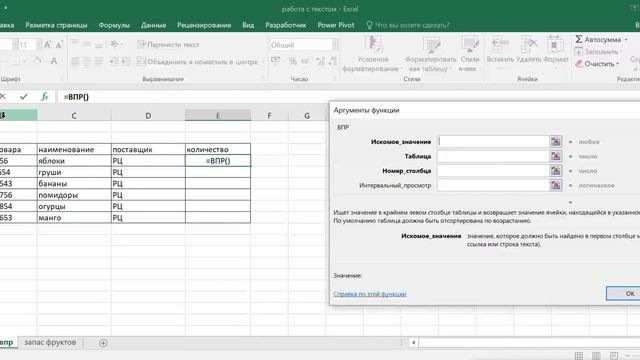The image size is (640, 360).
Task: Collapse dialog beside Таблица field
Action: coord(556,156)
